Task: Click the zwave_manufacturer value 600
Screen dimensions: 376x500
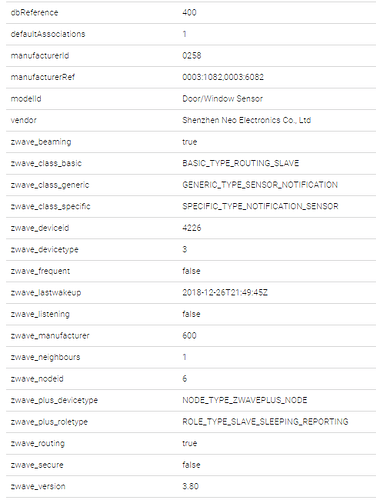Action: pos(189,336)
